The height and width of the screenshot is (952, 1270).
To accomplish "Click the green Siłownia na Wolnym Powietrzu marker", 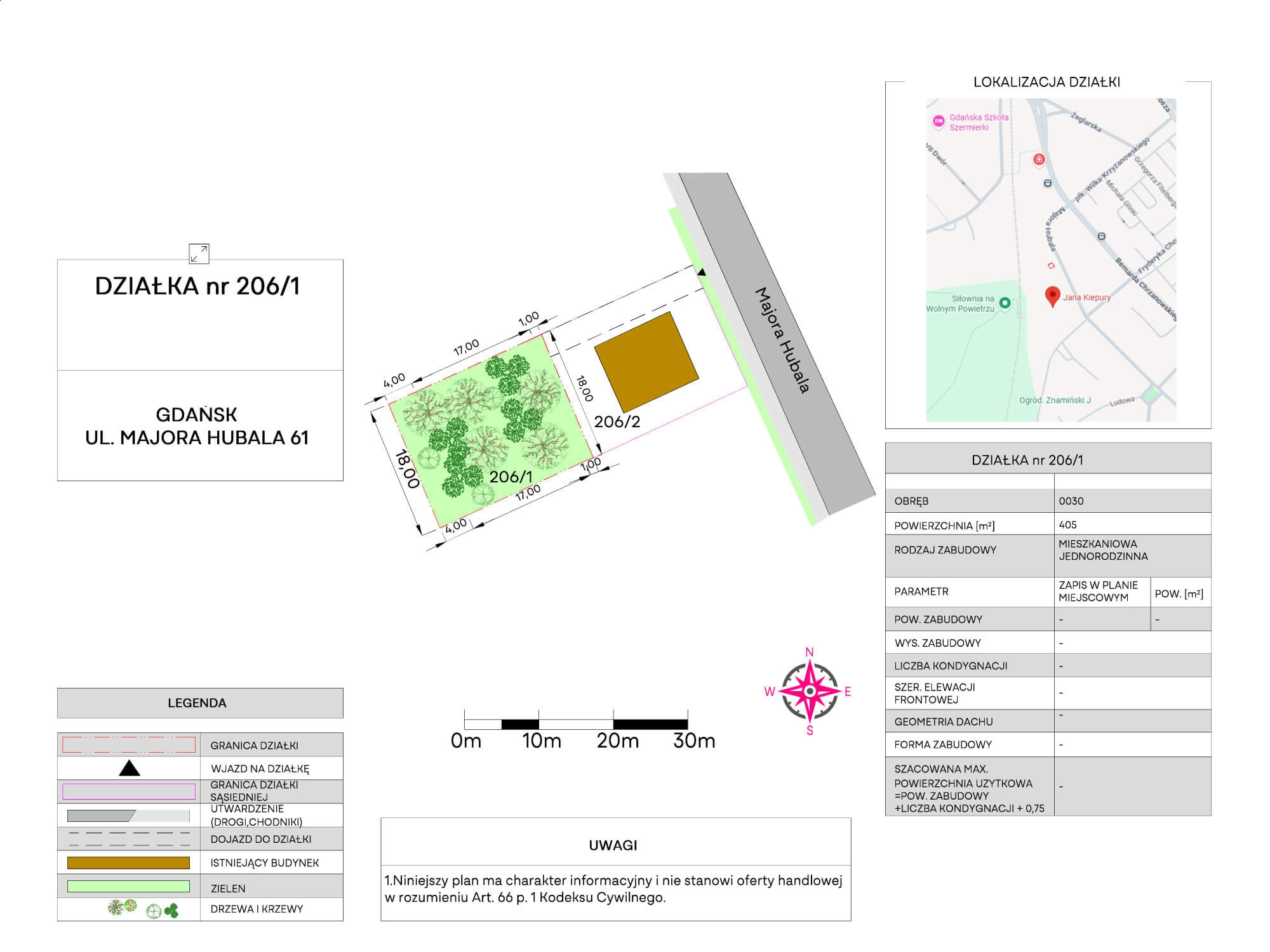I will [1005, 303].
